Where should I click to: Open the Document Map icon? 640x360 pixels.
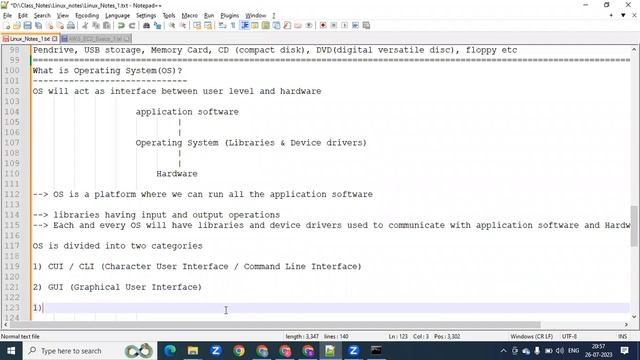click(266, 26)
